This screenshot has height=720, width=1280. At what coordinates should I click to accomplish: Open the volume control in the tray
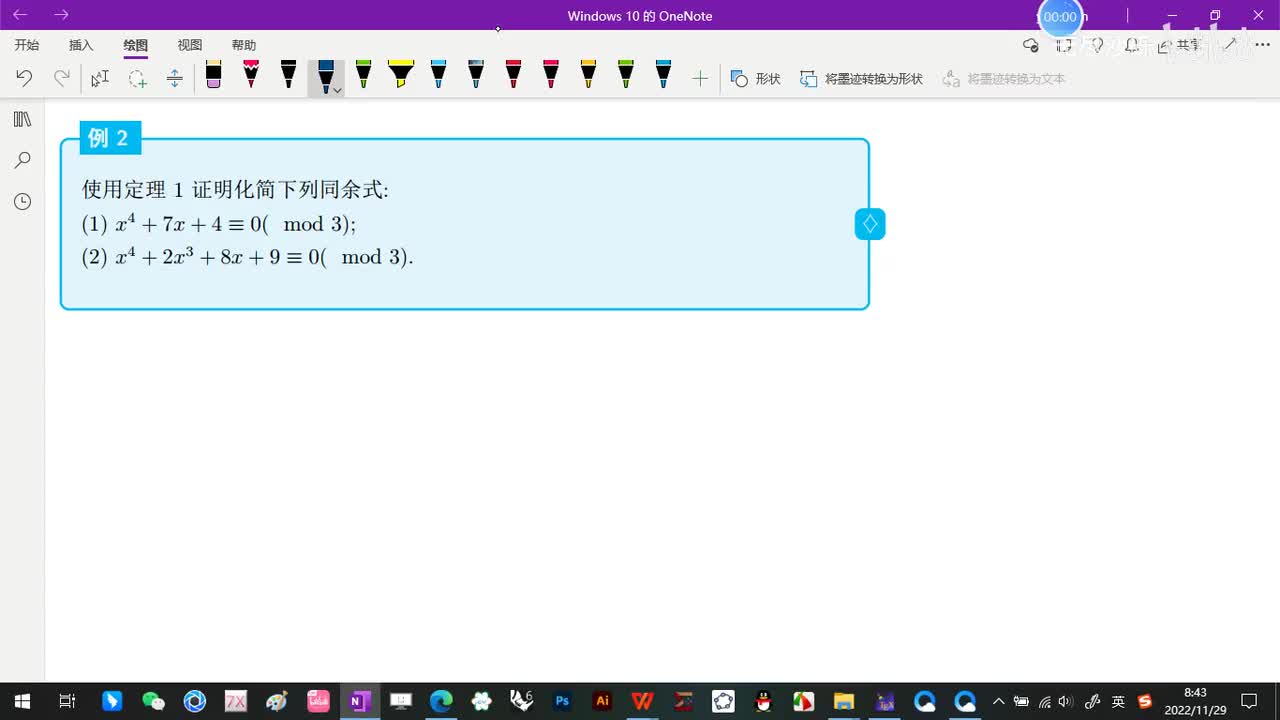[1066, 701]
